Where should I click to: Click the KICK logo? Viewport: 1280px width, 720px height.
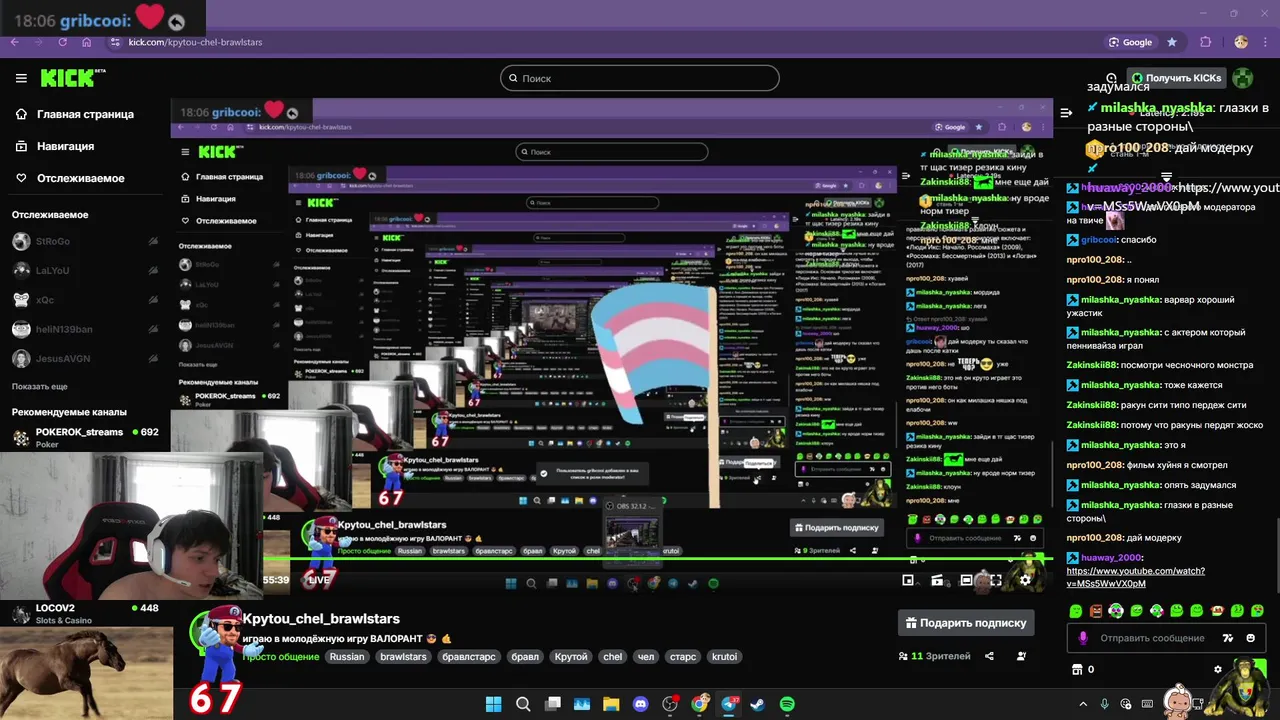(x=73, y=78)
